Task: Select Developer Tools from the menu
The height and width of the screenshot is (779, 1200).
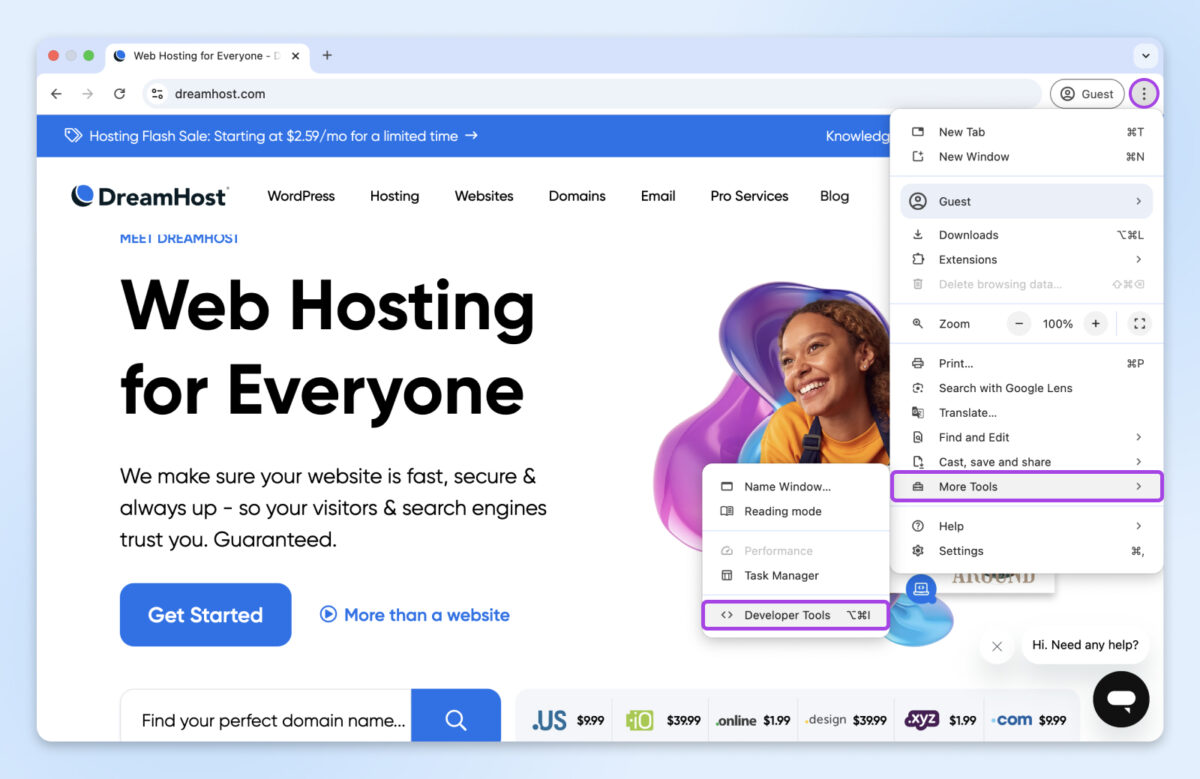Action: tap(789, 615)
